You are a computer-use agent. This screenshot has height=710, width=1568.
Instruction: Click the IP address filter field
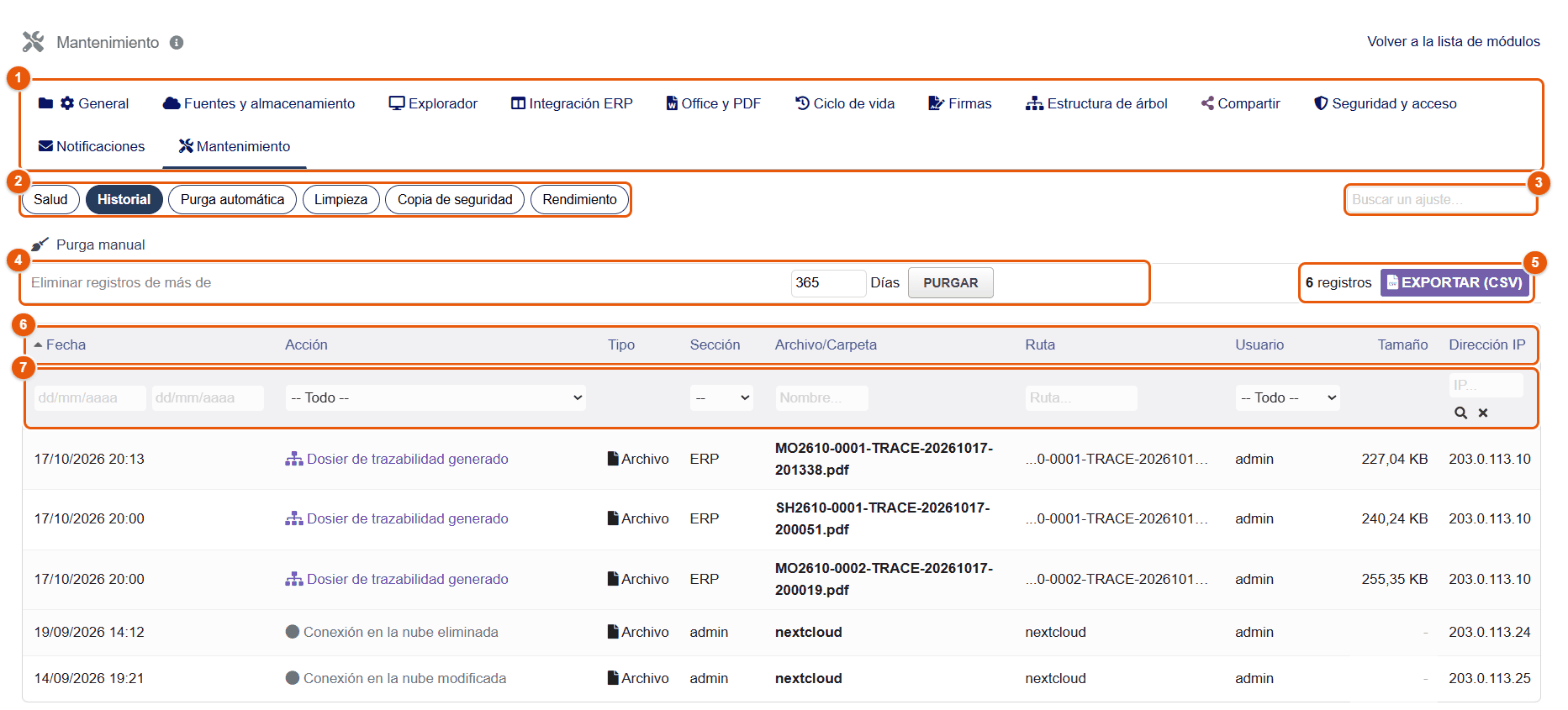[x=1486, y=385]
